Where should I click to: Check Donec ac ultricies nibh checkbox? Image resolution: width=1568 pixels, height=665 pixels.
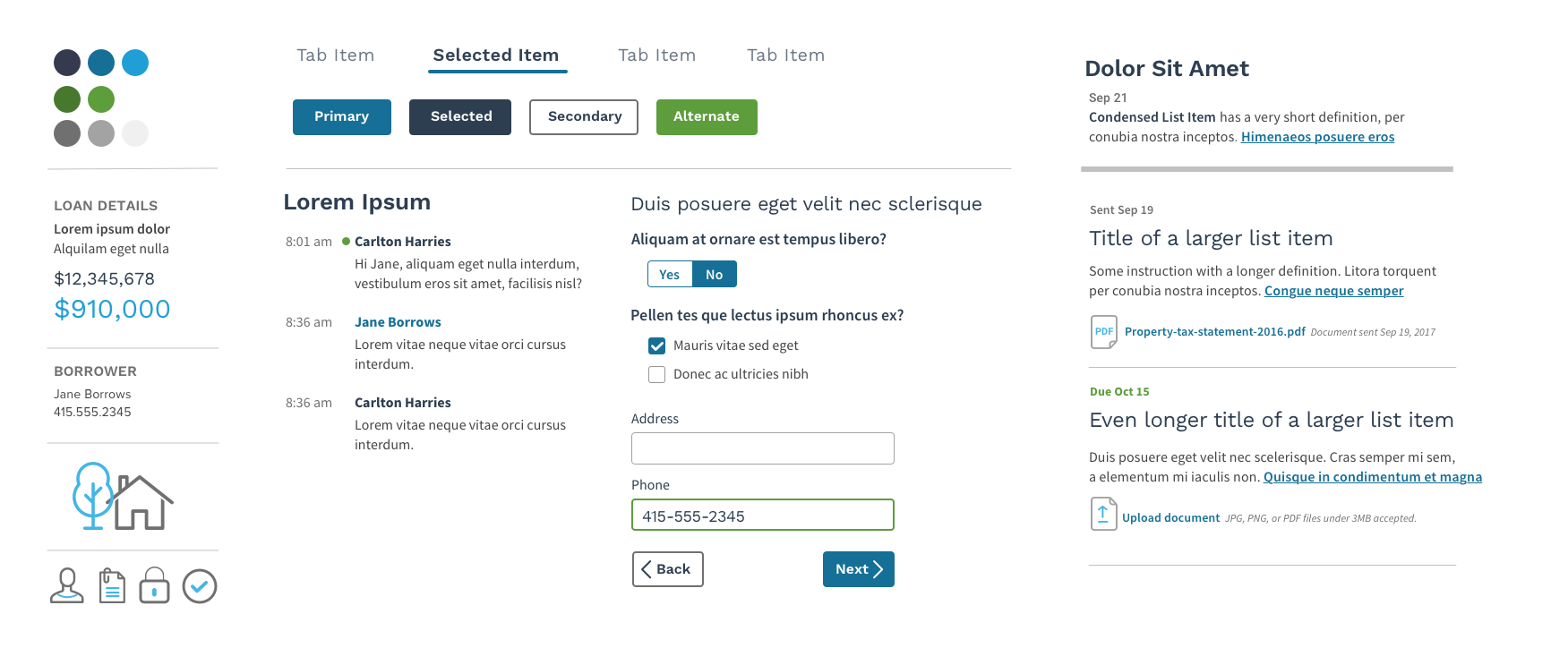click(x=657, y=374)
